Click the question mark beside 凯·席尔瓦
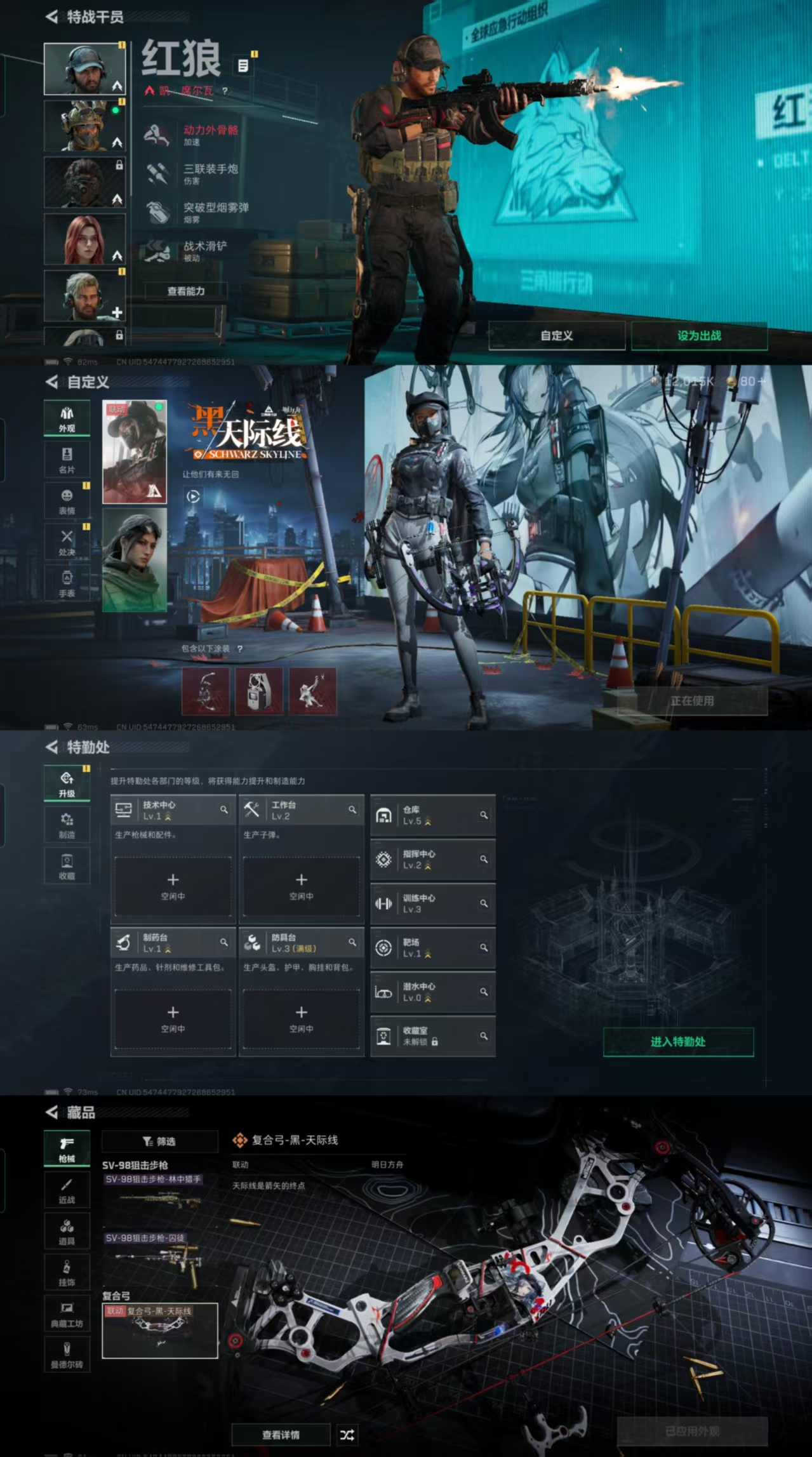Viewport: 812px width, 1457px height. tap(225, 91)
